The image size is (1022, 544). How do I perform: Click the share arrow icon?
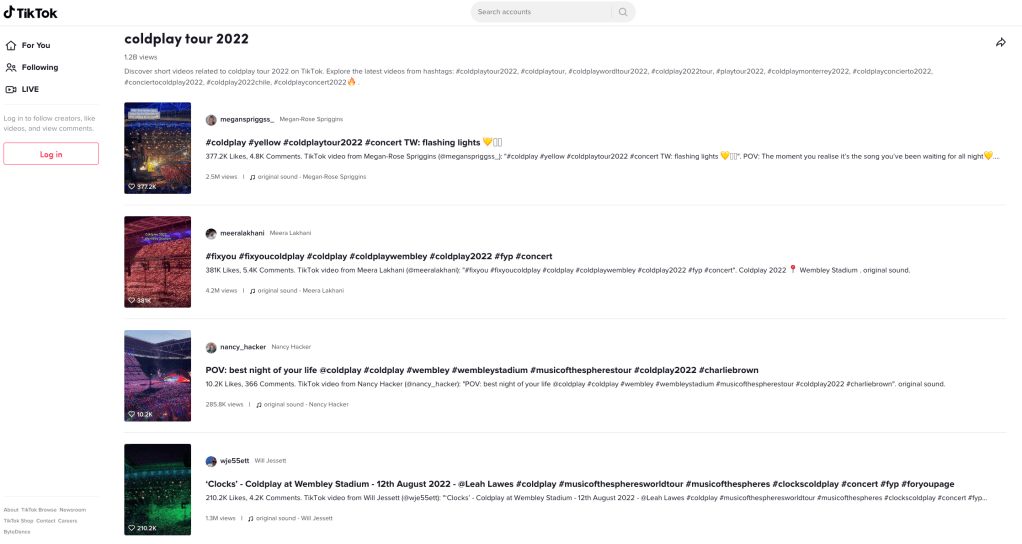[x=1000, y=42]
